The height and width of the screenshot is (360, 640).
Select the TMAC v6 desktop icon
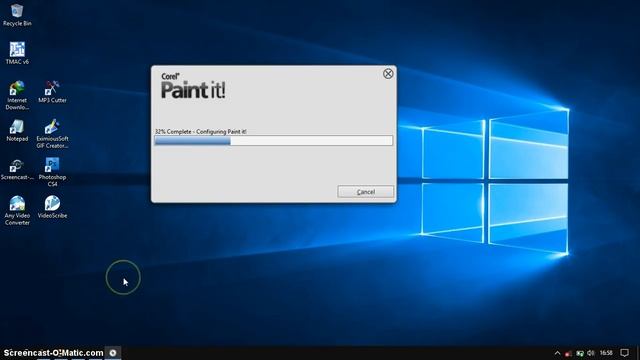[17, 53]
